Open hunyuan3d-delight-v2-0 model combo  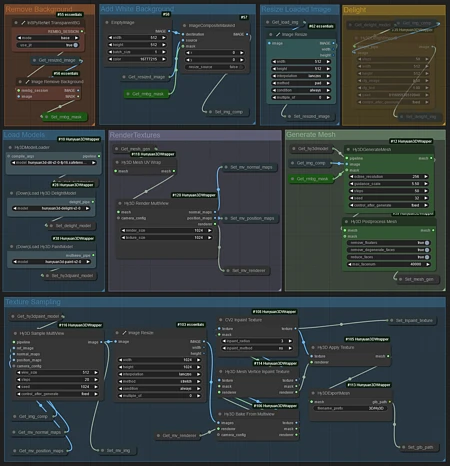pyautogui.click(x=51, y=208)
